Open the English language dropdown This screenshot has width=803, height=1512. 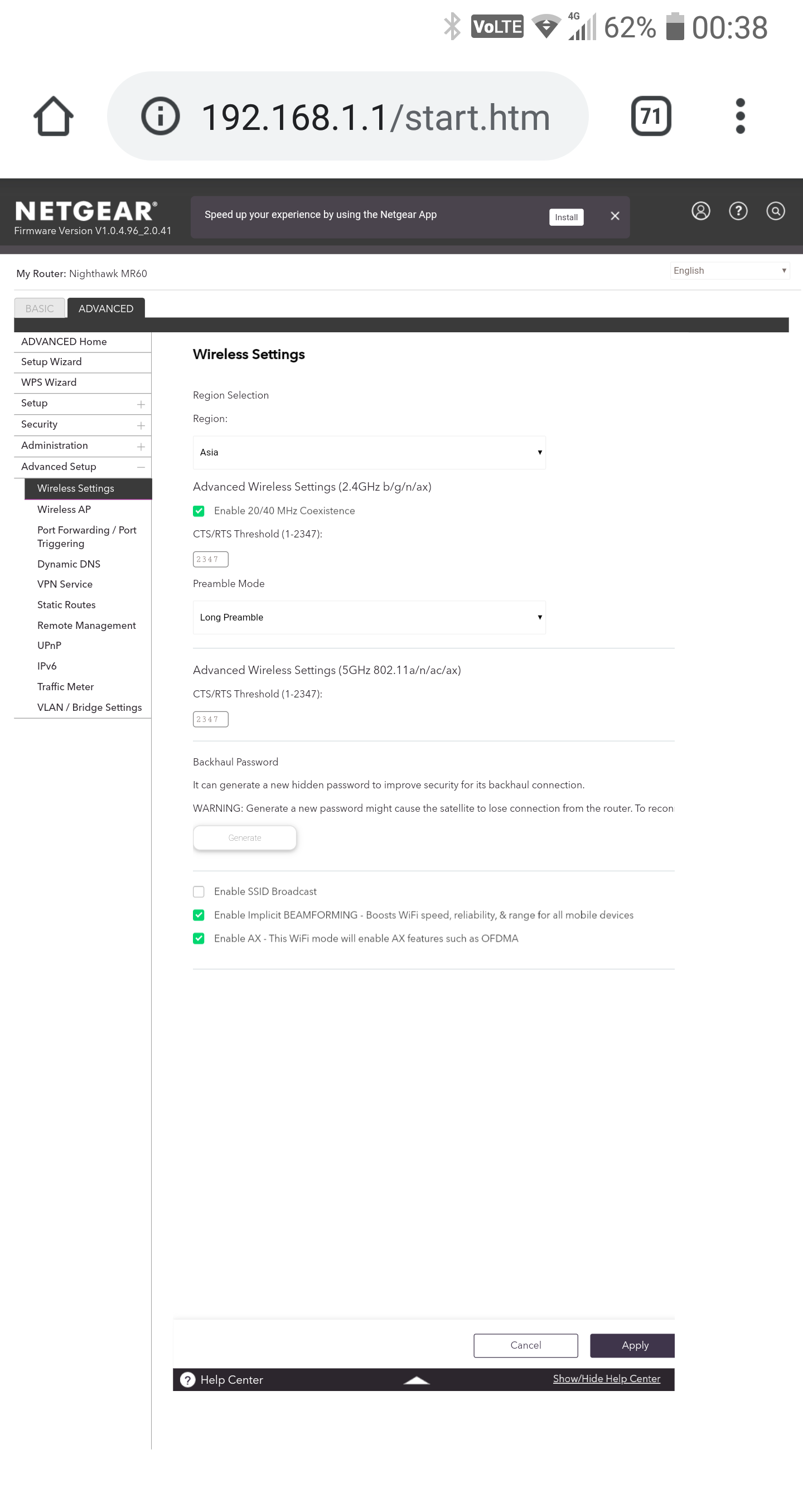click(x=729, y=270)
